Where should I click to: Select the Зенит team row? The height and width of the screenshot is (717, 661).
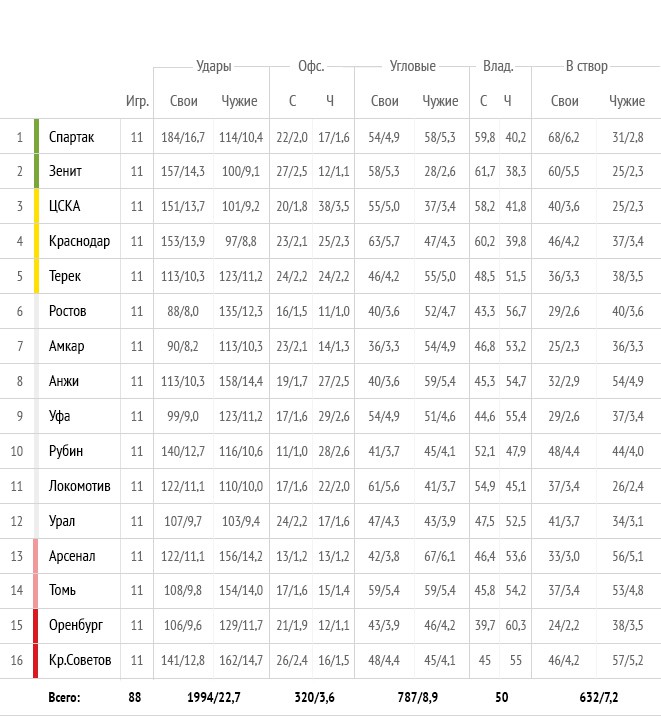coord(330,171)
